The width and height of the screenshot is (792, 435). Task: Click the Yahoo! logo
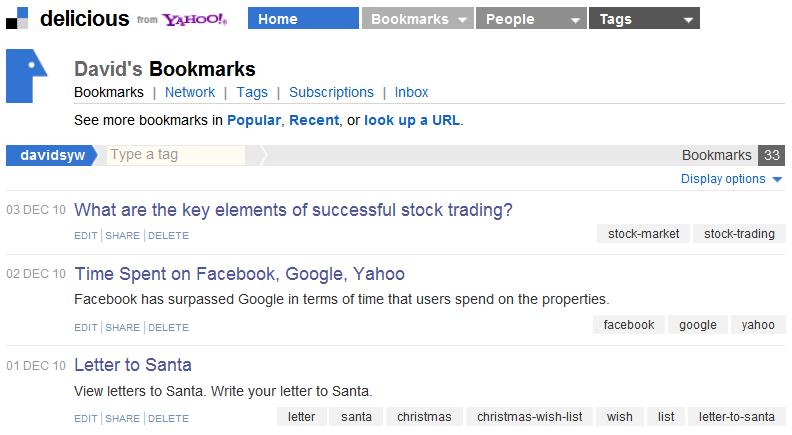click(x=194, y=20)
